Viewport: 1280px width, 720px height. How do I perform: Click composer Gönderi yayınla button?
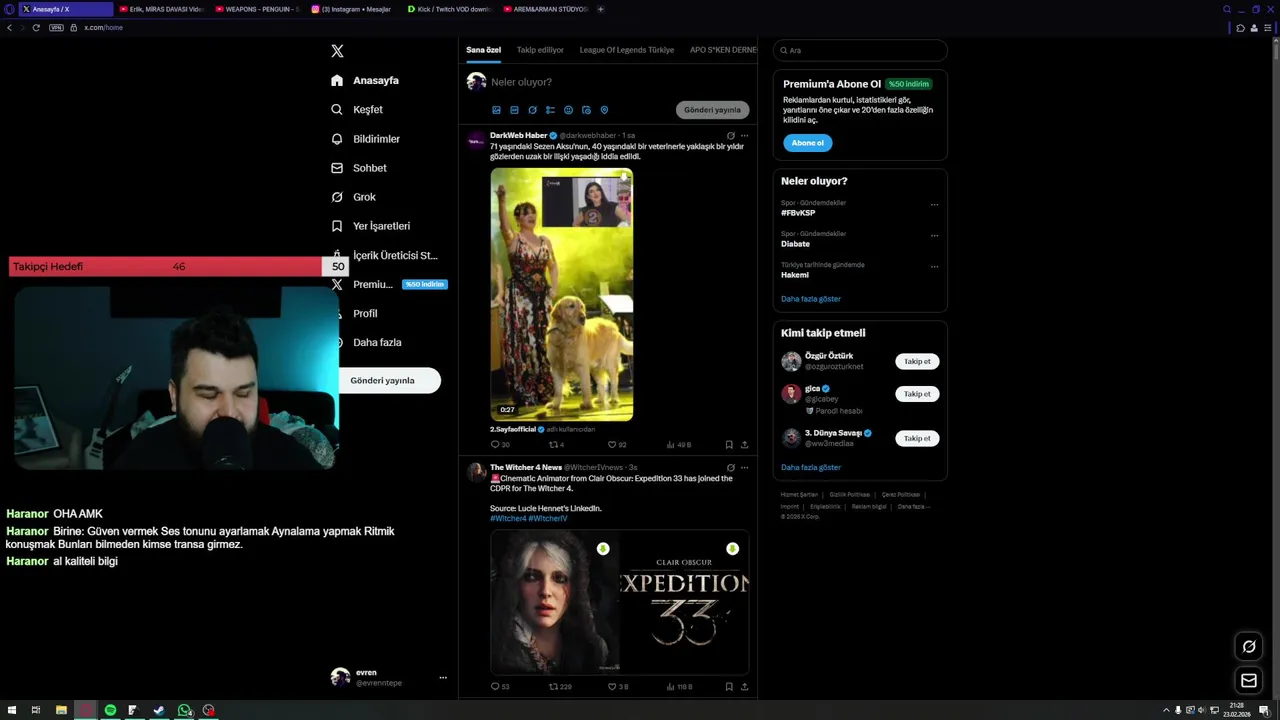(x=712, y=110)
